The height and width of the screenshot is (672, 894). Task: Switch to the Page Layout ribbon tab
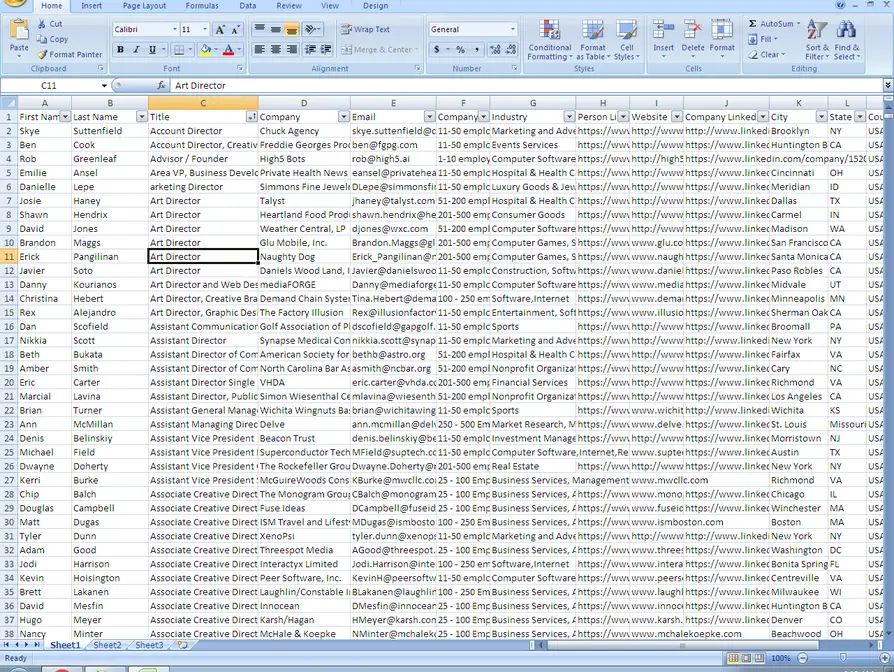pos(144,6)
